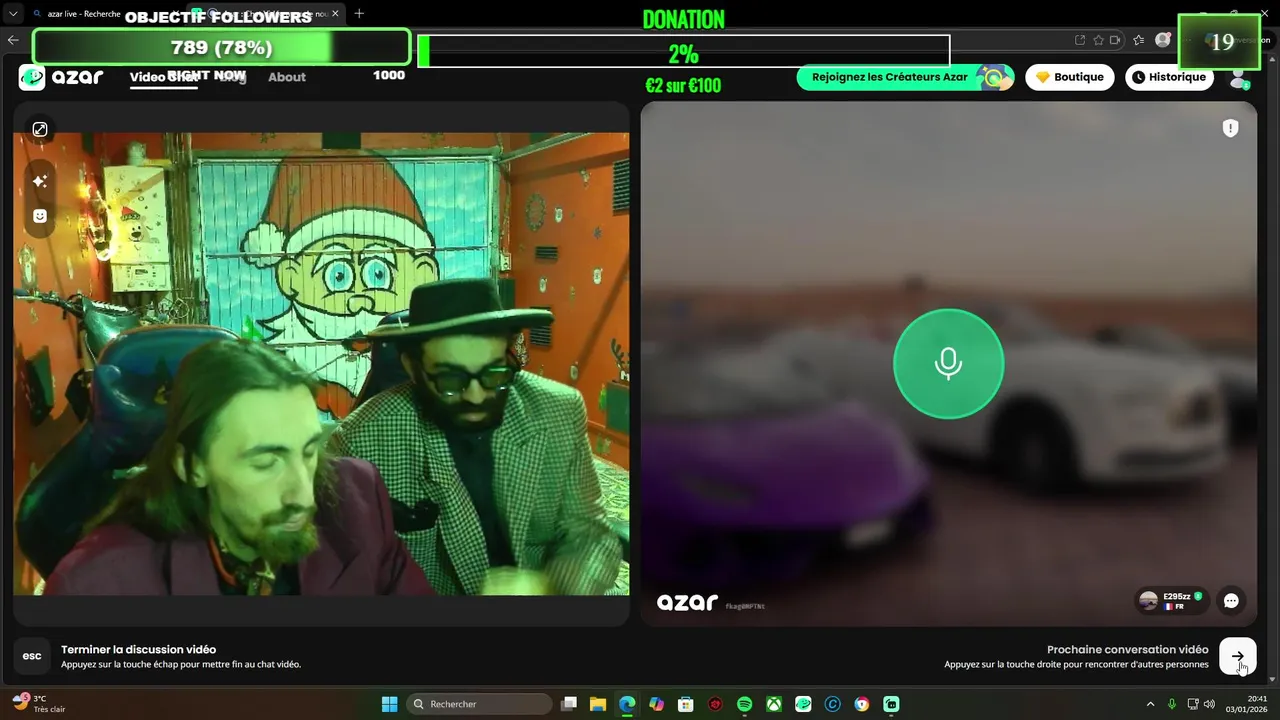The width and height of the screenshot is (1280, 720).
Task: Bookmark the page with the star icon
Action: click(x=1099, y=40)
